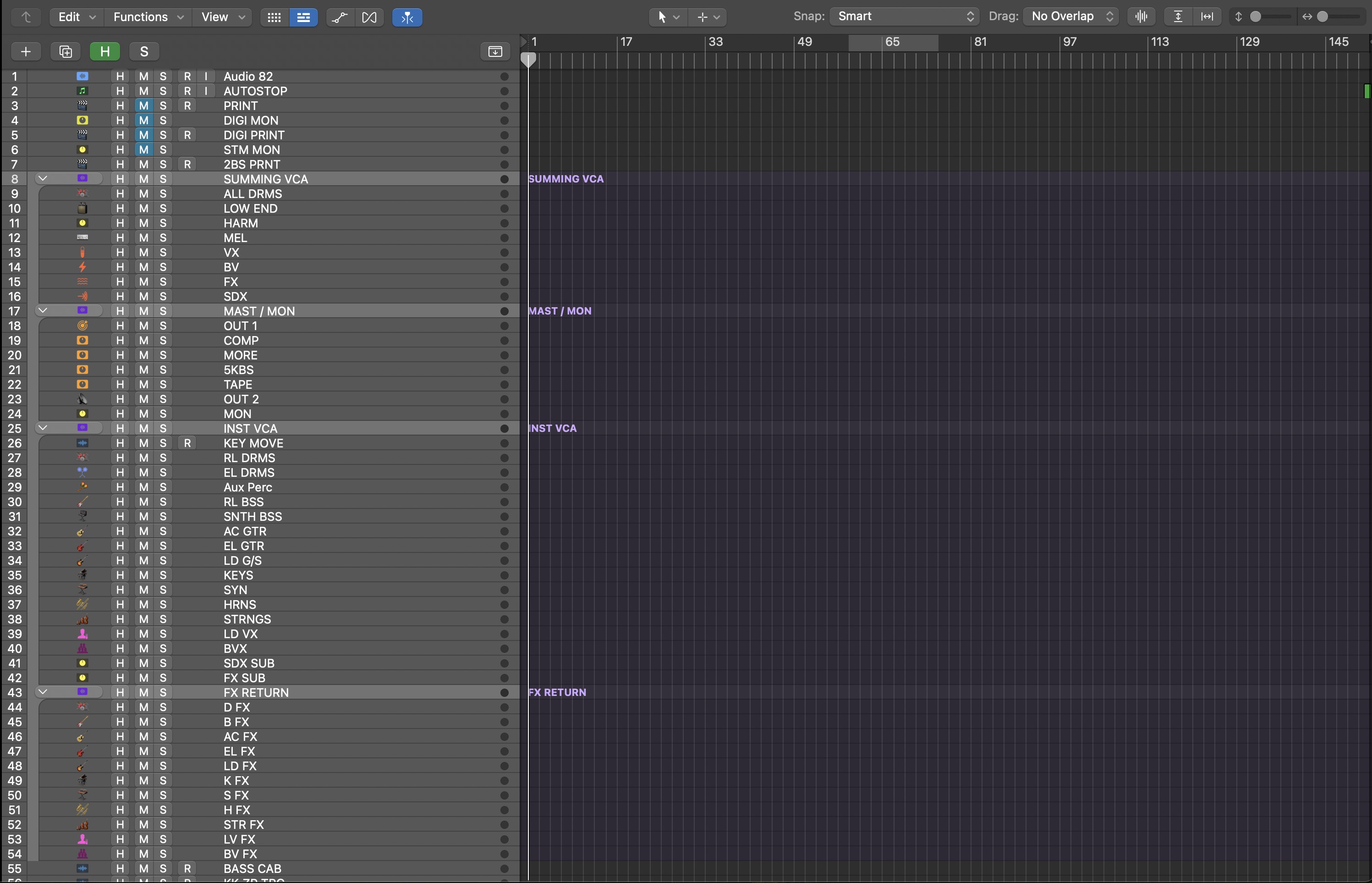Open the marquee crosshair tool dropdown
Screen dimensions: 1372x883
(708, 17)
